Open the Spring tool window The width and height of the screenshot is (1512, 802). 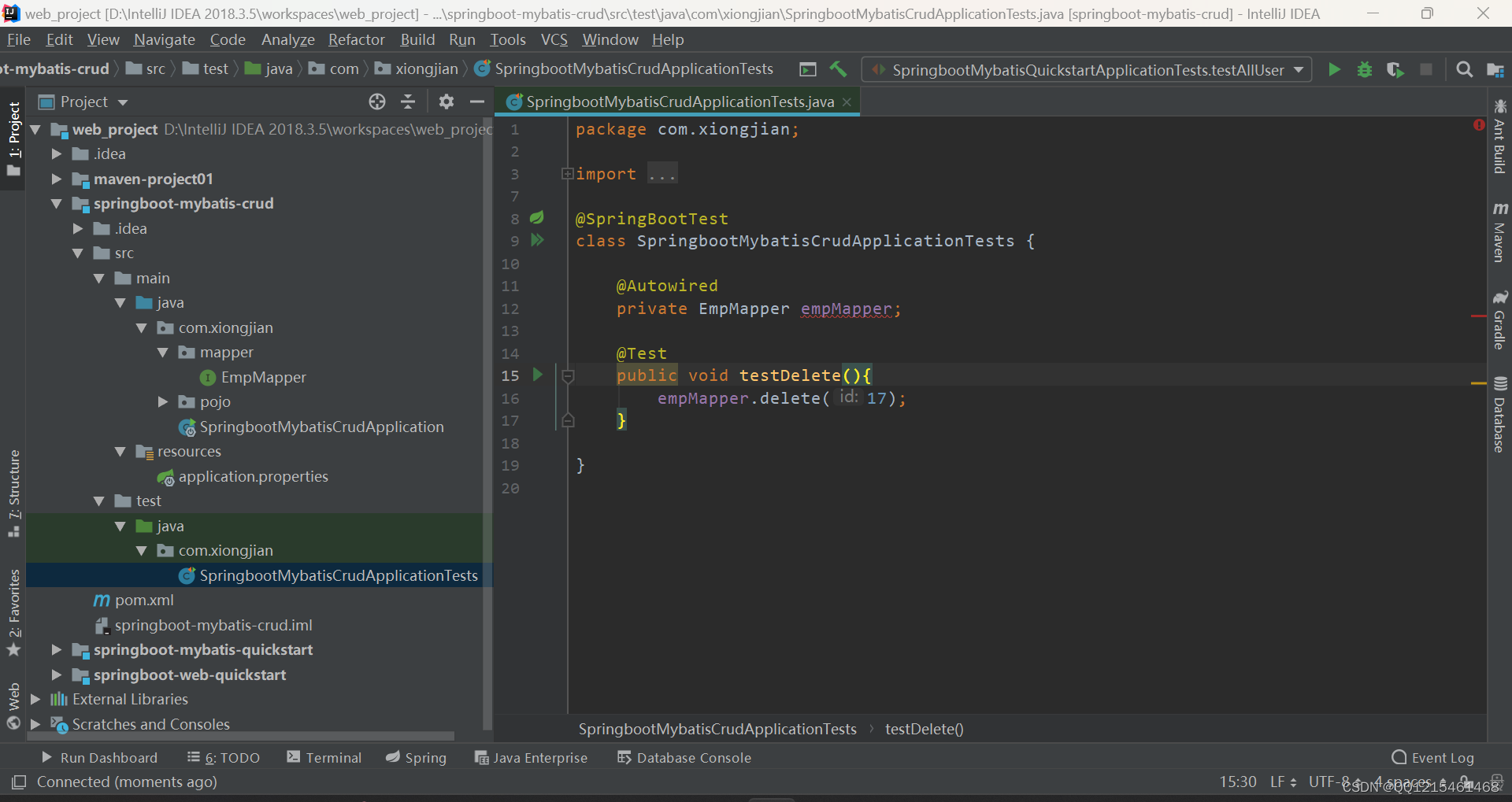(x=416, y=757)
